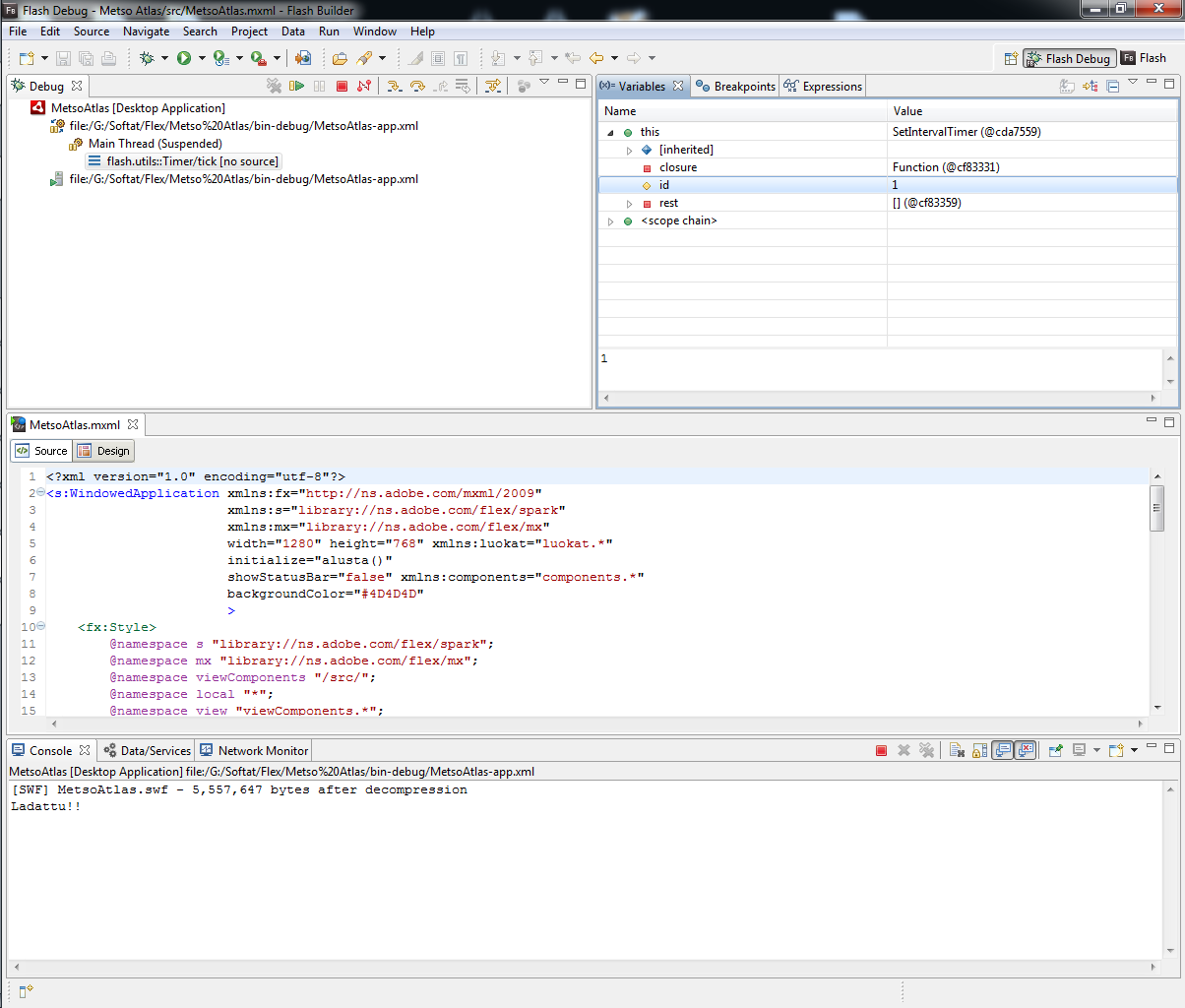Click Use Step Filters icon in Debug view

(x=493, y=86)
